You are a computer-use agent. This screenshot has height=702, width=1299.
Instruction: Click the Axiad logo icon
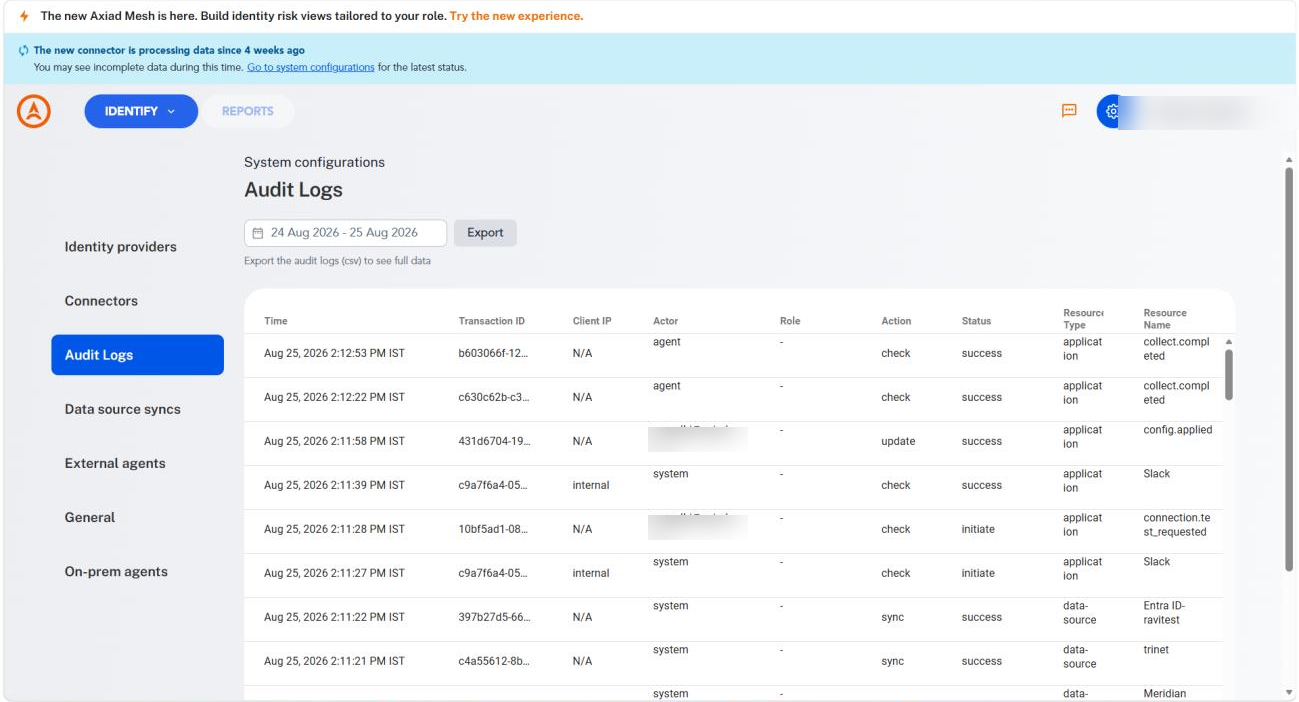coord(34,111)
